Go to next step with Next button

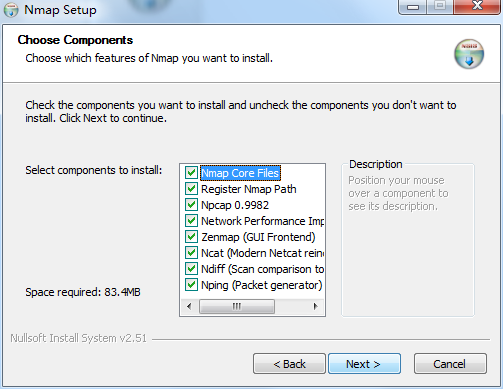coord(364,364)
